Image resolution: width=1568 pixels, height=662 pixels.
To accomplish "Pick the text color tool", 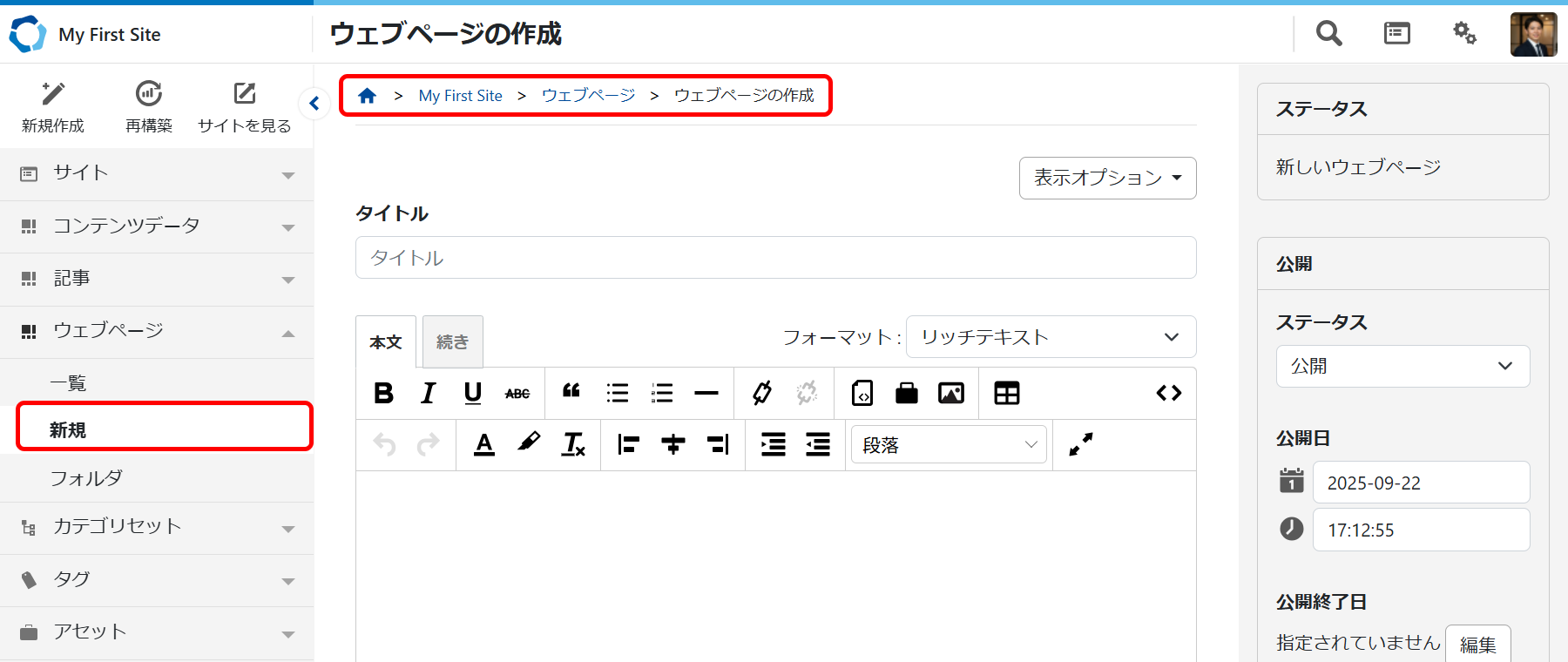I will pos(484,444).
